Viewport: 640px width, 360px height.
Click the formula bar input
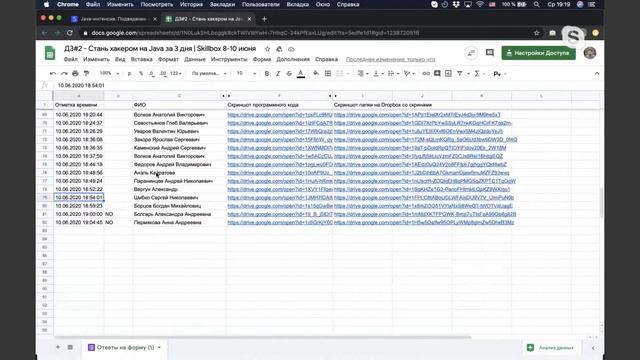[327, 85]
